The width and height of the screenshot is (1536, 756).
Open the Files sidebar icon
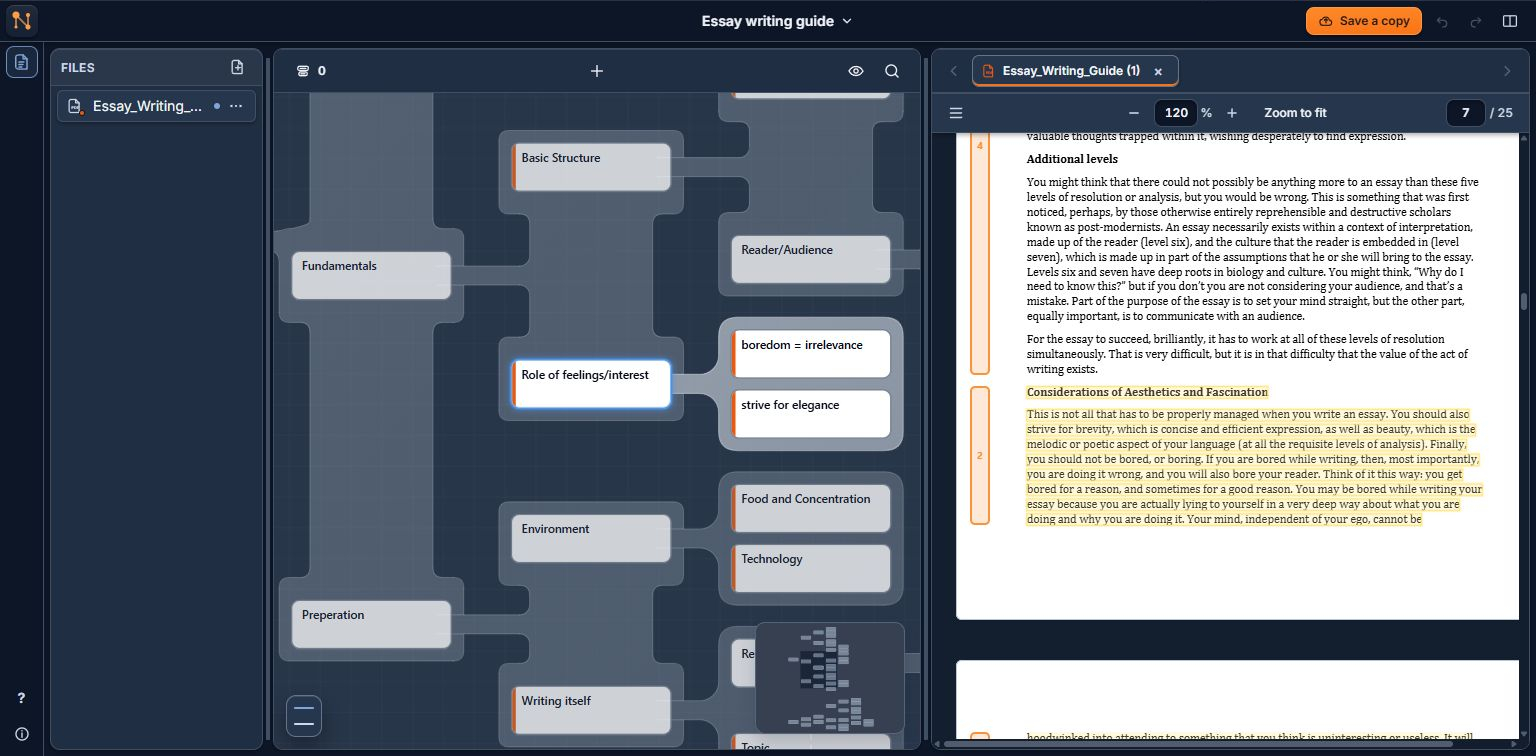pyautogui.click(x=22, y=62)
